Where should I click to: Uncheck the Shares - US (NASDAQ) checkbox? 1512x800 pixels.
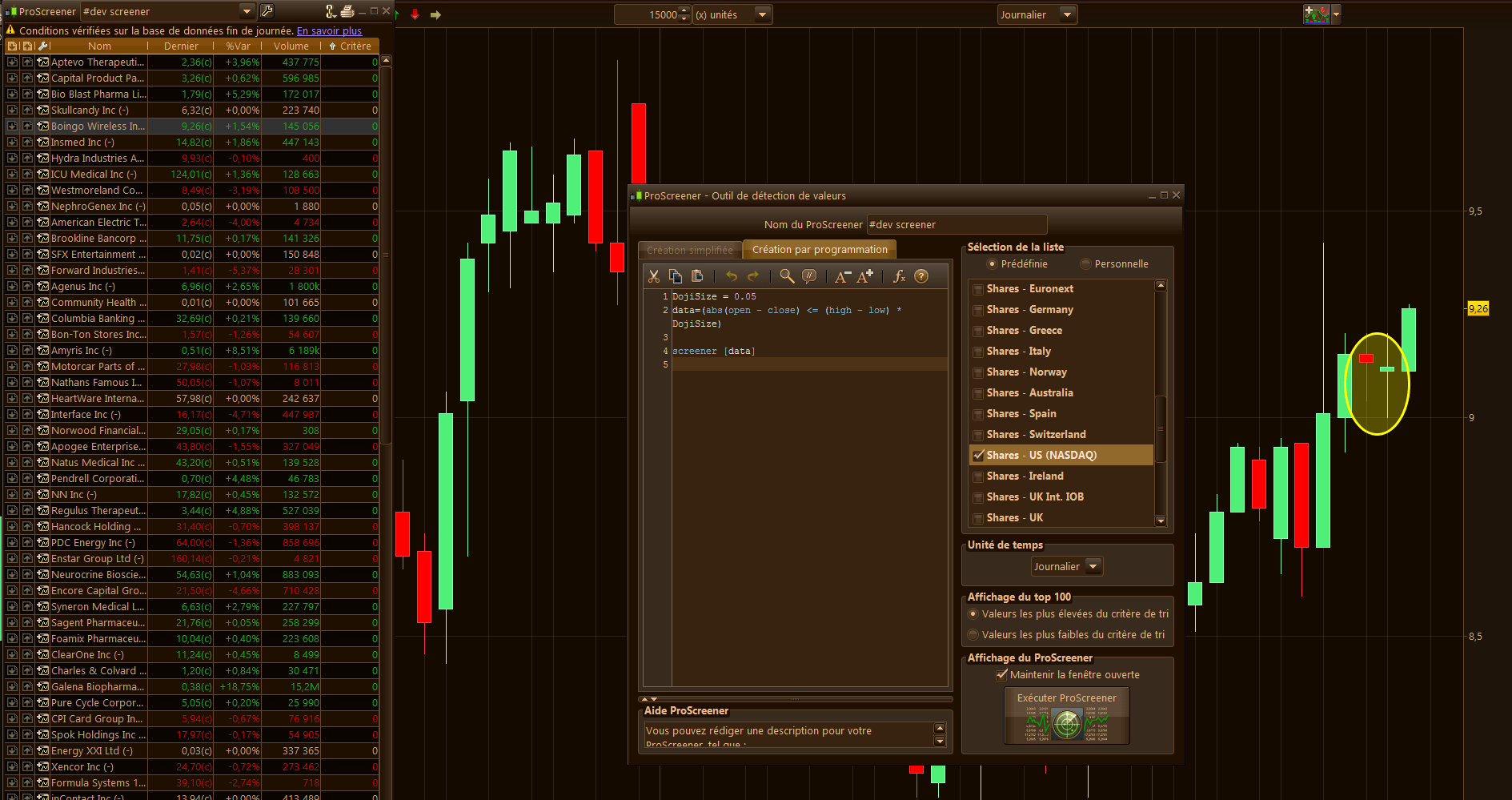coord(977,456)
